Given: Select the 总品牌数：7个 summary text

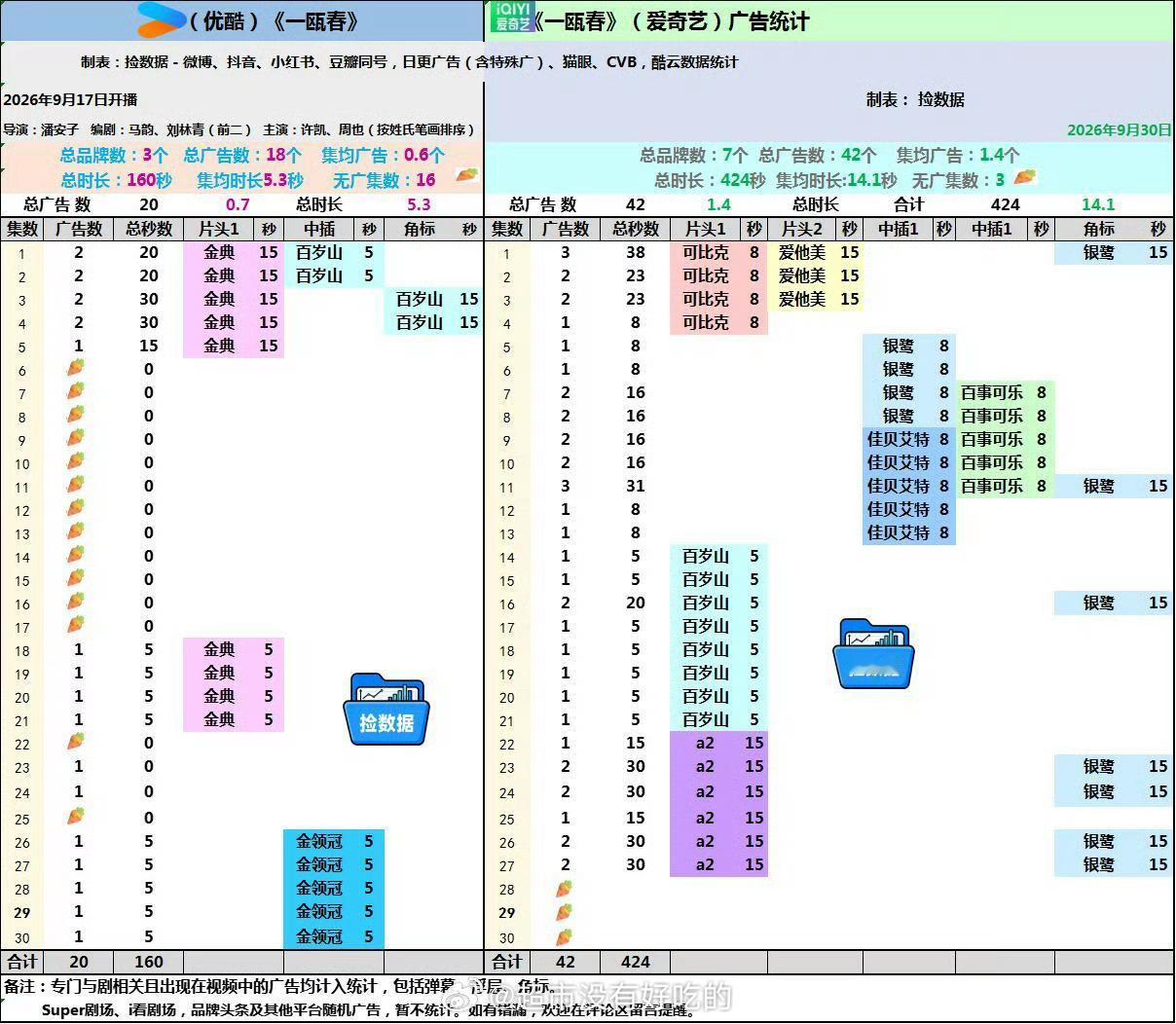Looking at the screenshot, I should coord(694,155).
